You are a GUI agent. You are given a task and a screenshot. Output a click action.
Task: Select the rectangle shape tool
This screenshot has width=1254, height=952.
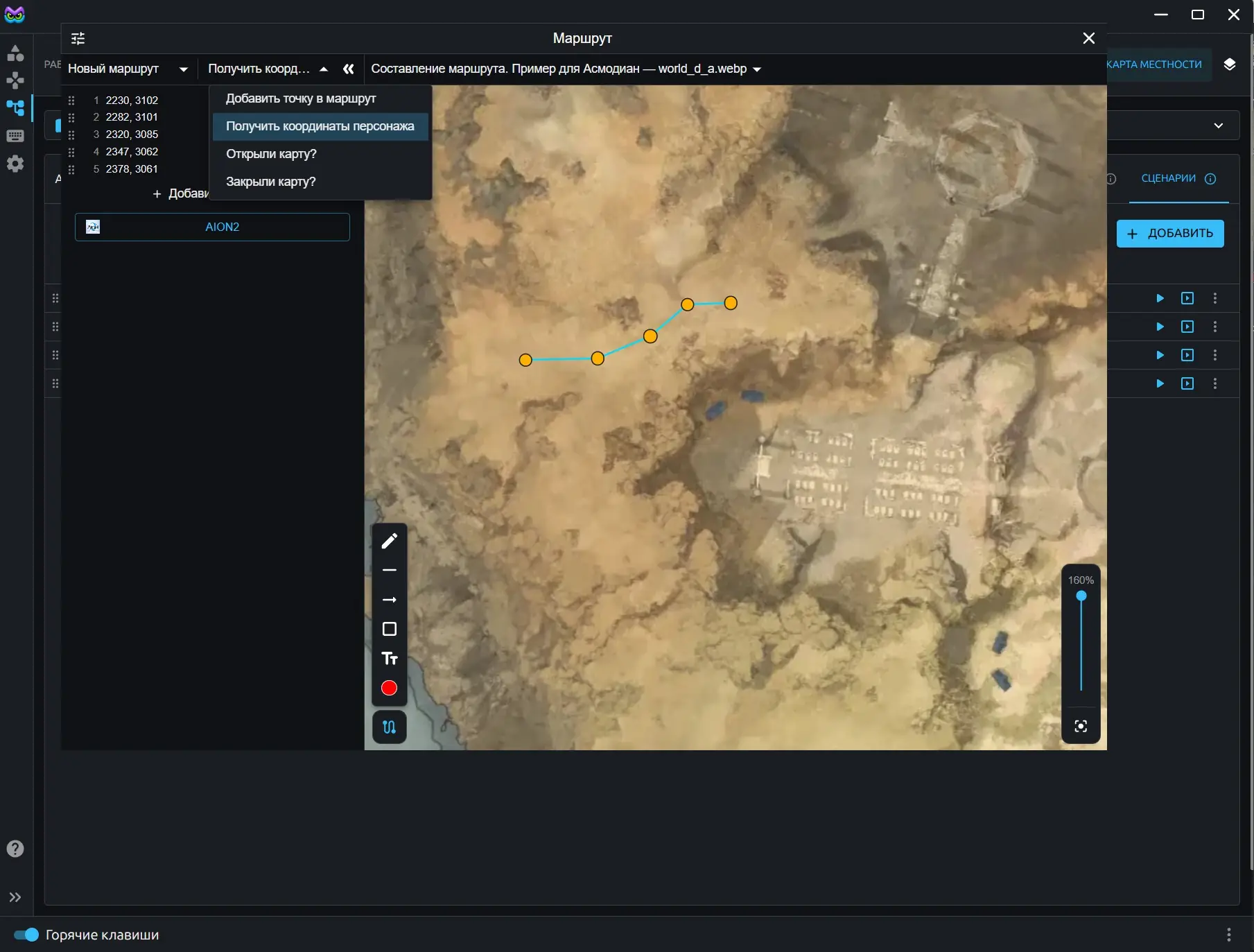[x=390, y=629]
